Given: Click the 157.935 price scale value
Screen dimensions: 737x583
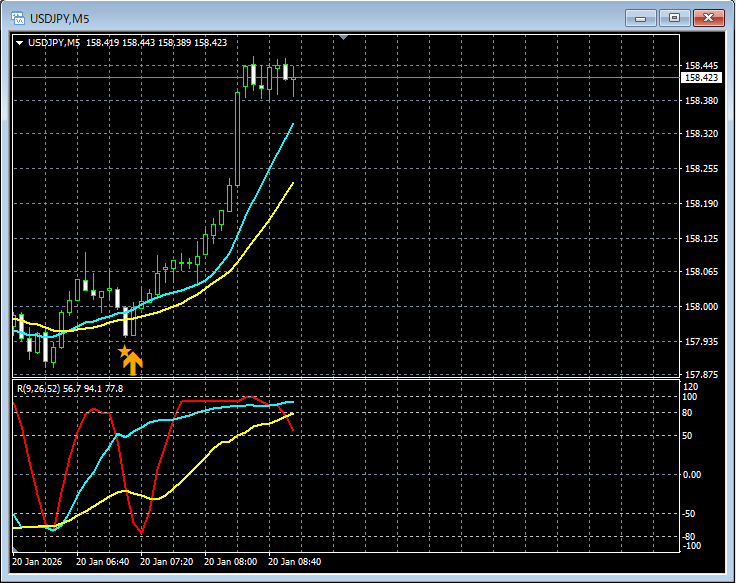Looking at the screenshot, I should point(701,341).
